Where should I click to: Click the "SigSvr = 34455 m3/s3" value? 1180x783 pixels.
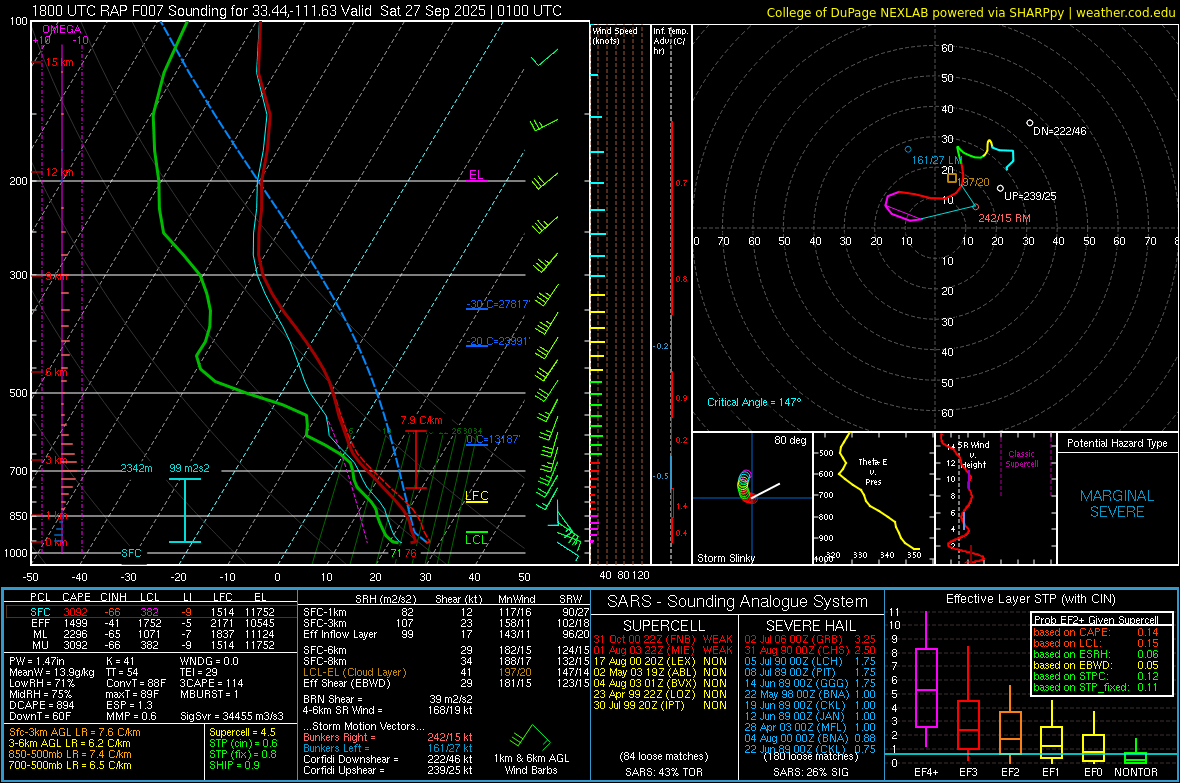(x=232, y=716)
